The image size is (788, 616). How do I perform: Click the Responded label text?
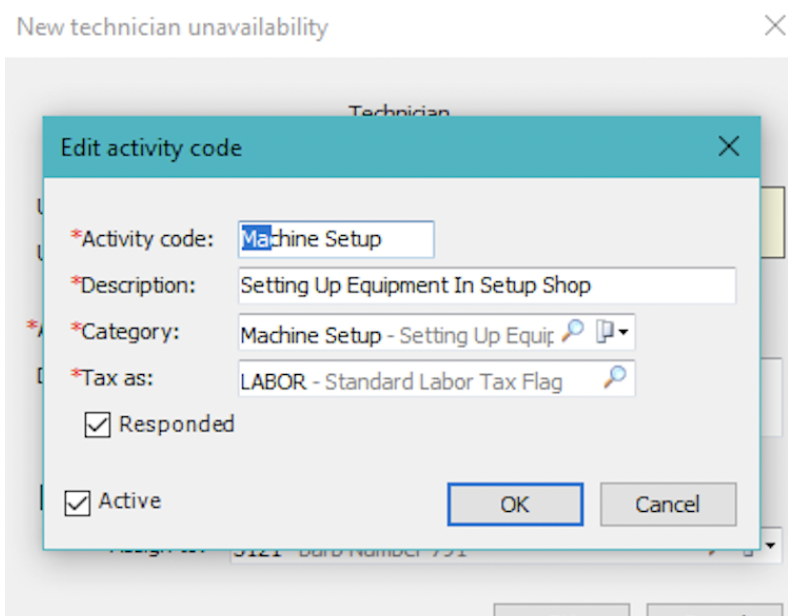pyautogui.click(x=176, y=424)
